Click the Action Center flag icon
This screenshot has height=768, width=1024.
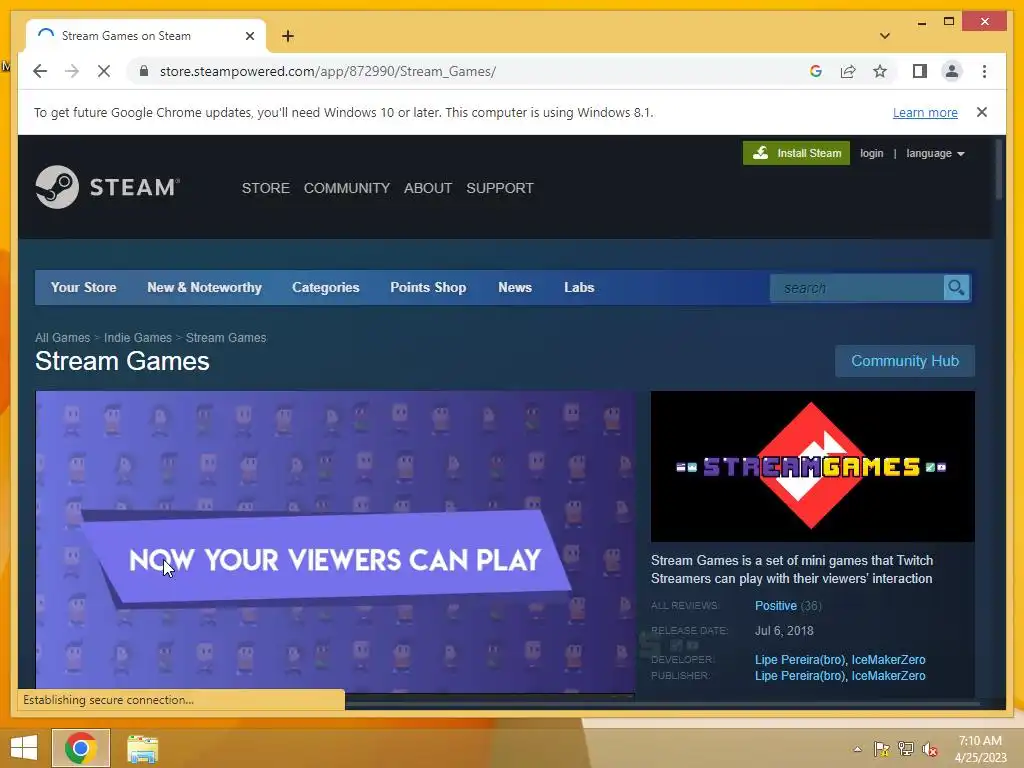881,749
